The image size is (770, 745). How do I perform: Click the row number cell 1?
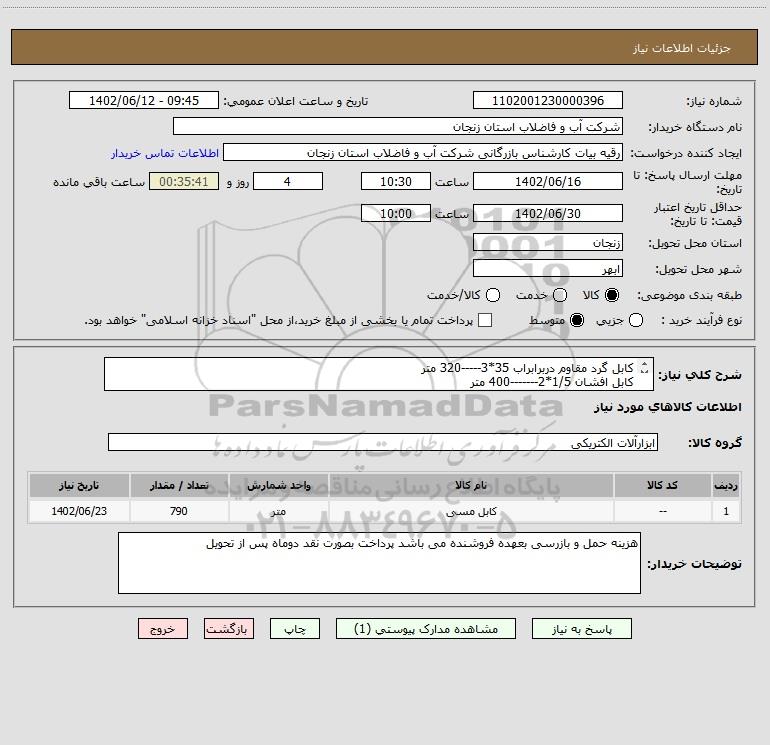click(726, 511)
